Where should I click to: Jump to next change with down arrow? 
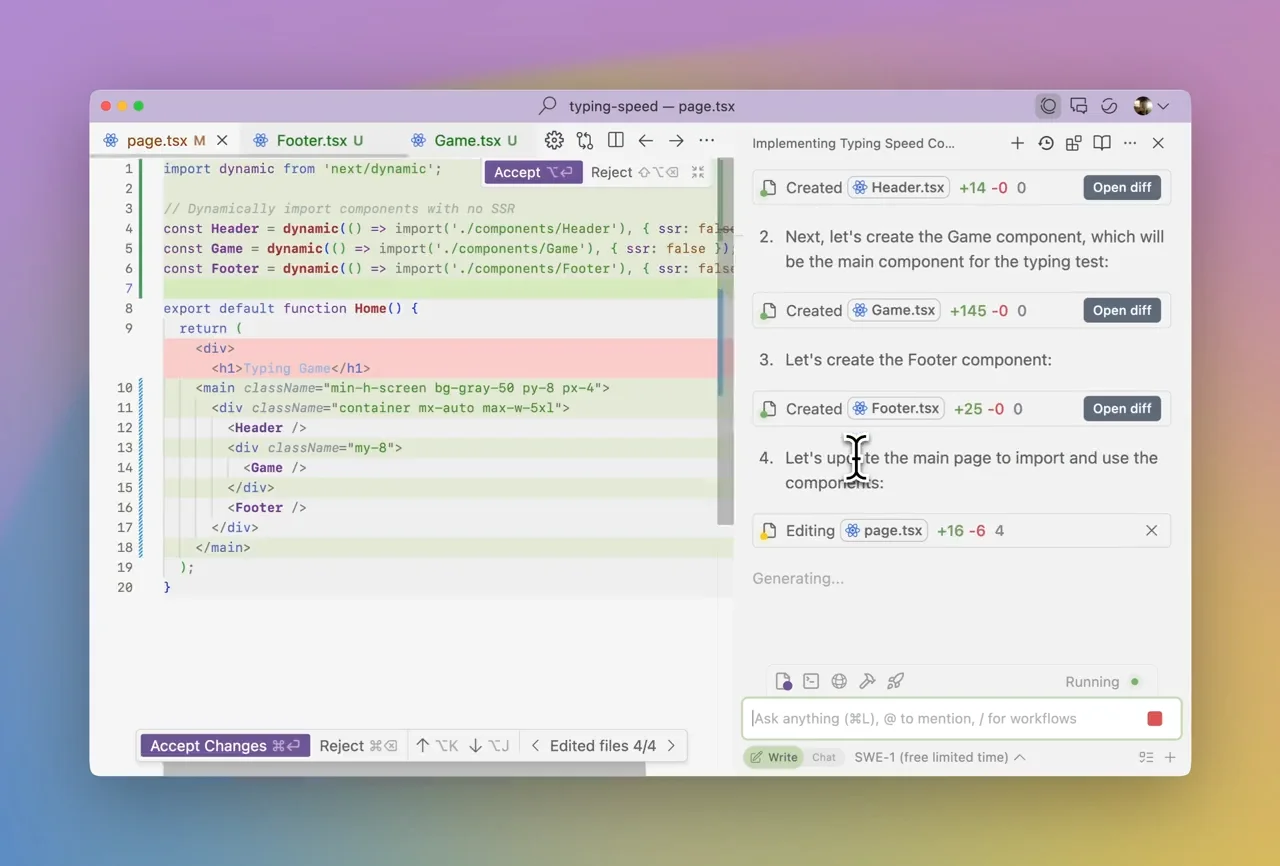tap(488, 745)
